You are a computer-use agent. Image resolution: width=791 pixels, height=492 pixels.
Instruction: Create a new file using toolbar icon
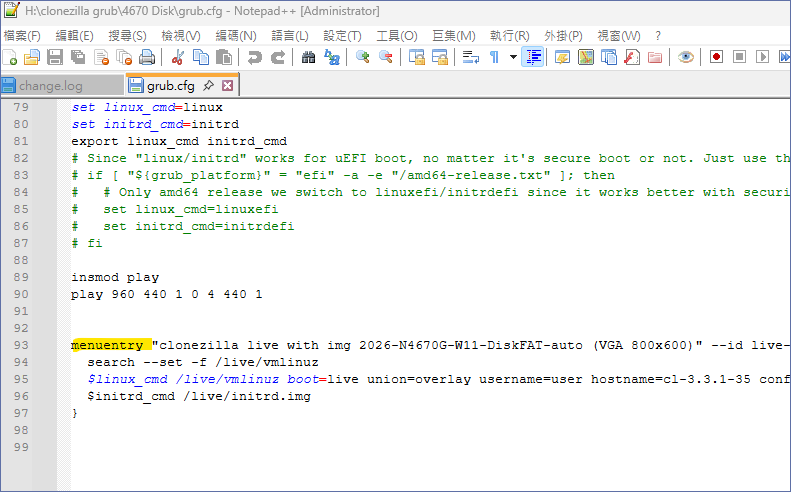11,57
